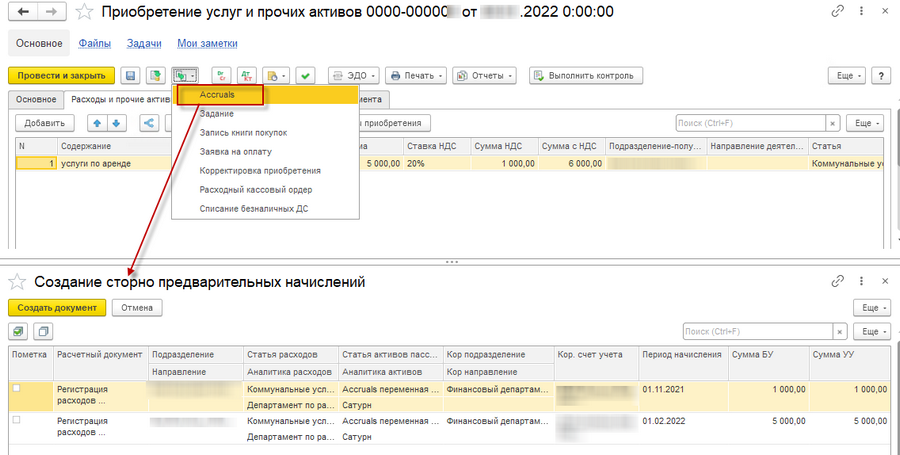Show Dr/Cr postings icon
900x455 pixels.
point(221,76)
